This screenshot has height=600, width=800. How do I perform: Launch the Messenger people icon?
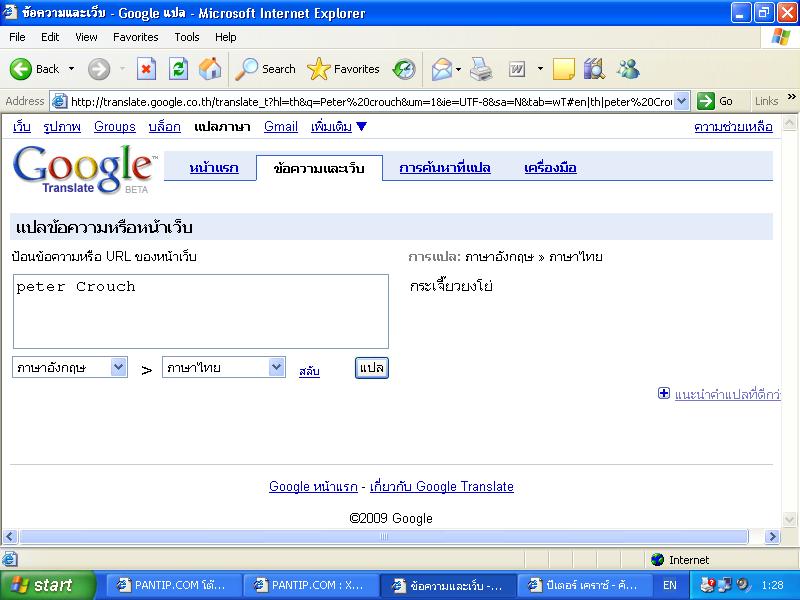point(628,69)
